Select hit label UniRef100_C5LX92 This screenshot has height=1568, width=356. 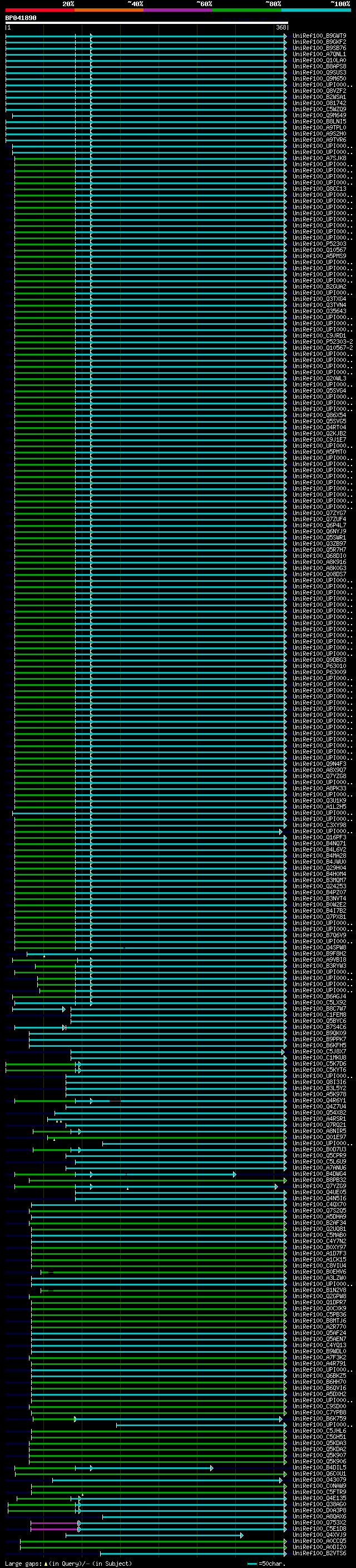(x=319, y=1002)
